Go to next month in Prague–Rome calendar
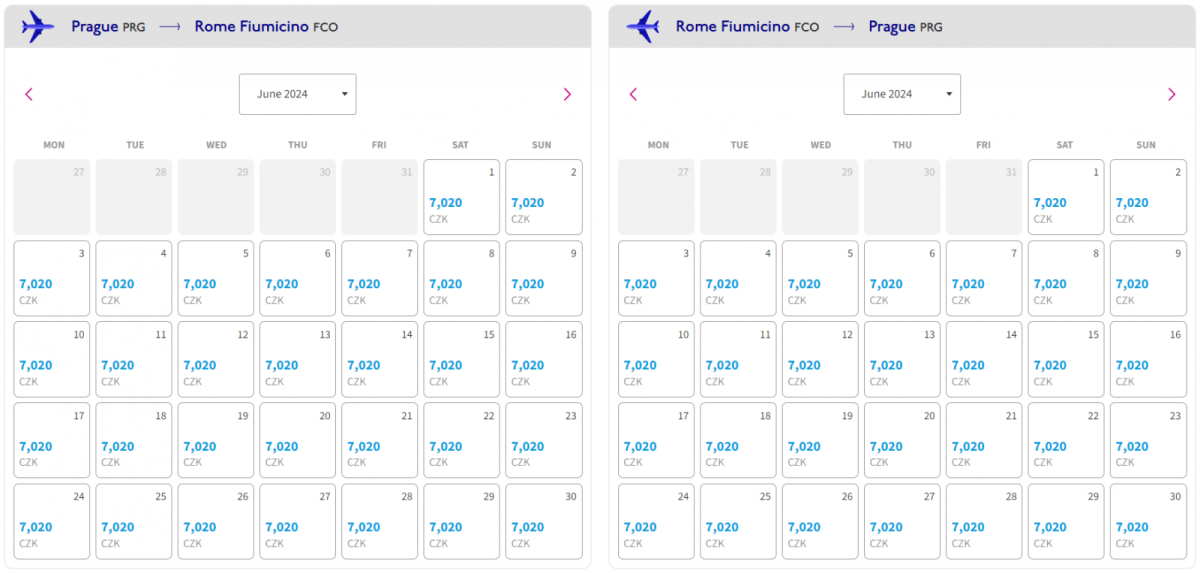1200x573 pixels. (x=567, y=94)
